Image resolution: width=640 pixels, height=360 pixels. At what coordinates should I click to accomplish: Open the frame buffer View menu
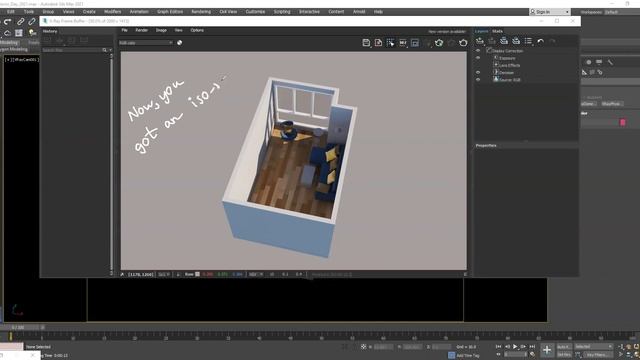178,30
